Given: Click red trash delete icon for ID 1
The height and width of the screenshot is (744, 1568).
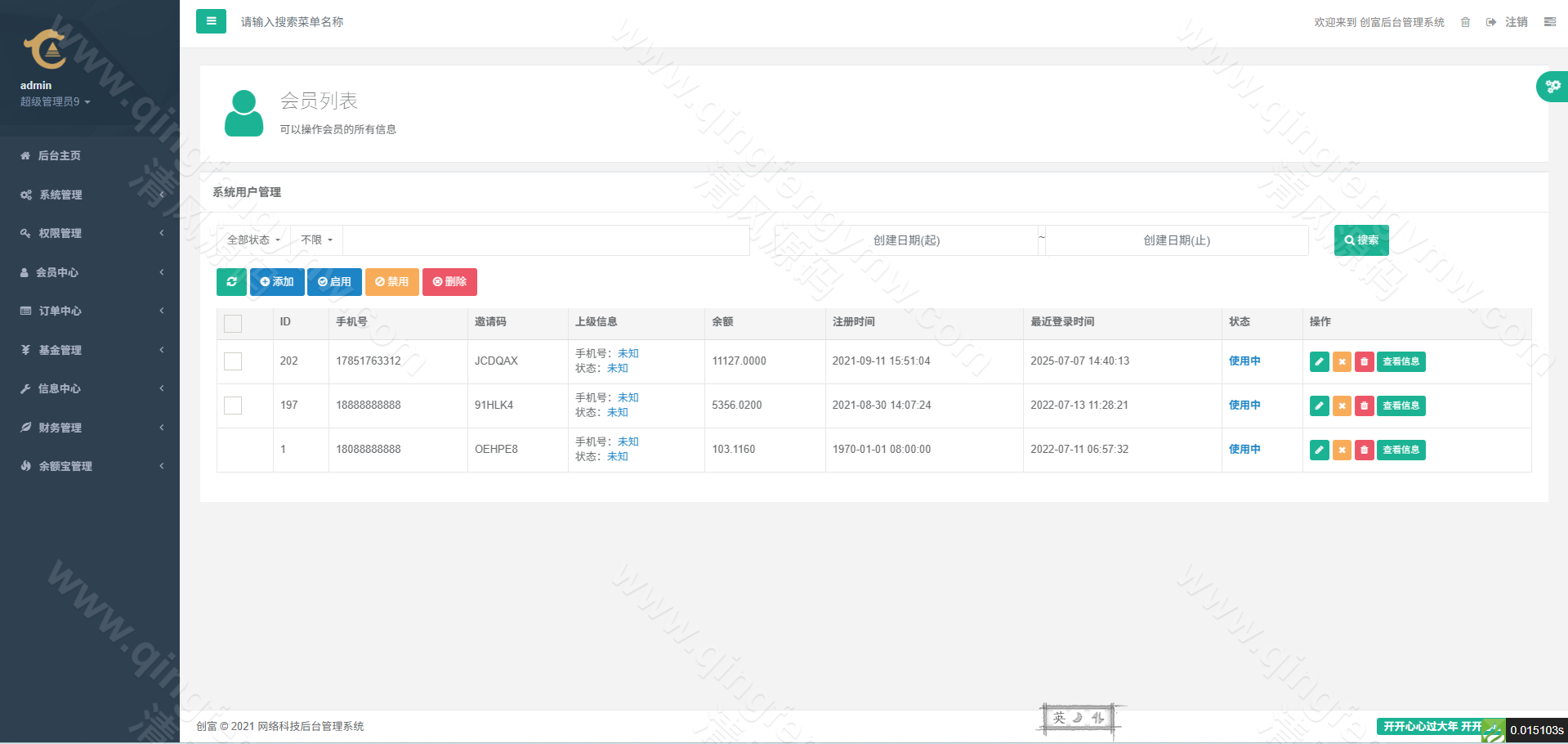Looking at the screenshot, I should point(1364,450).
